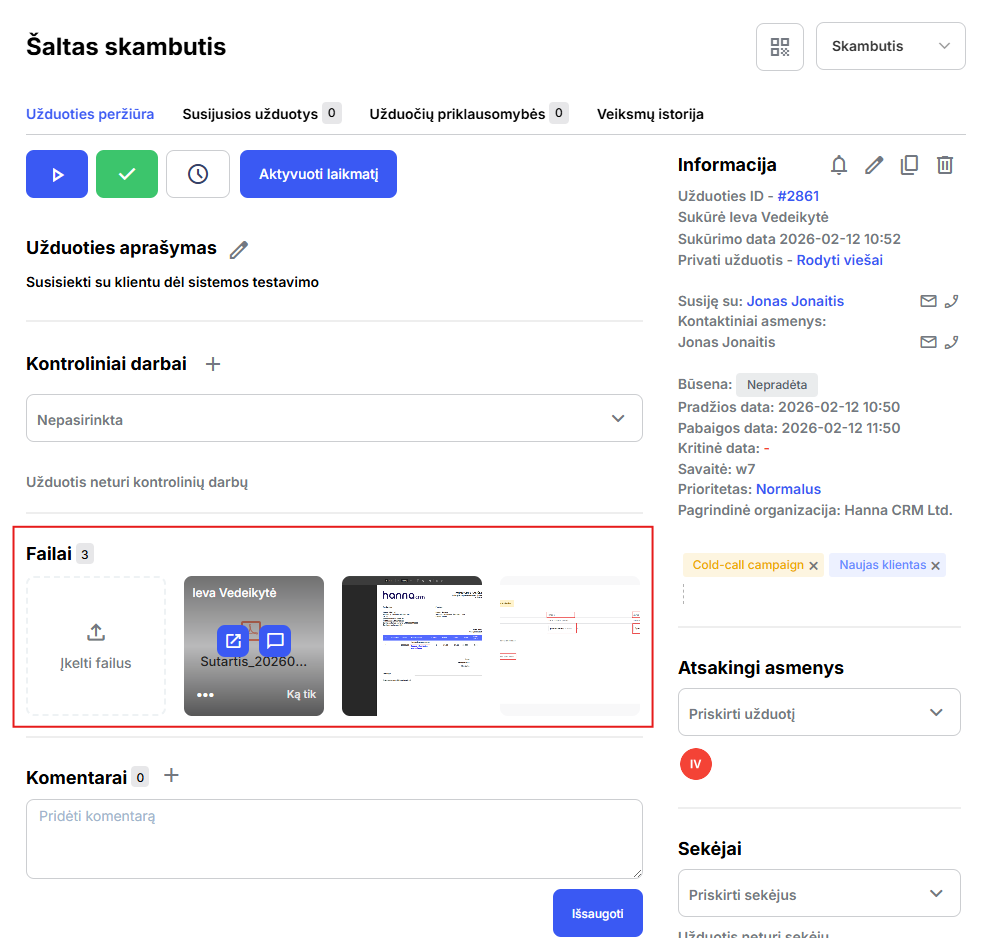Duplicate the task with copy icon
Viewport: 996px width, 938px height.
pyautogui.click(x=910, y=165)
